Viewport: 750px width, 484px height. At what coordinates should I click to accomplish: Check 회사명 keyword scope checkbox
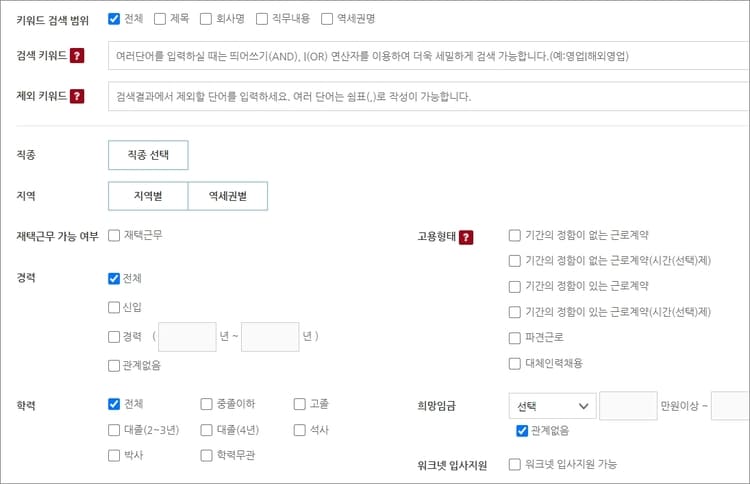coord(206,19)
